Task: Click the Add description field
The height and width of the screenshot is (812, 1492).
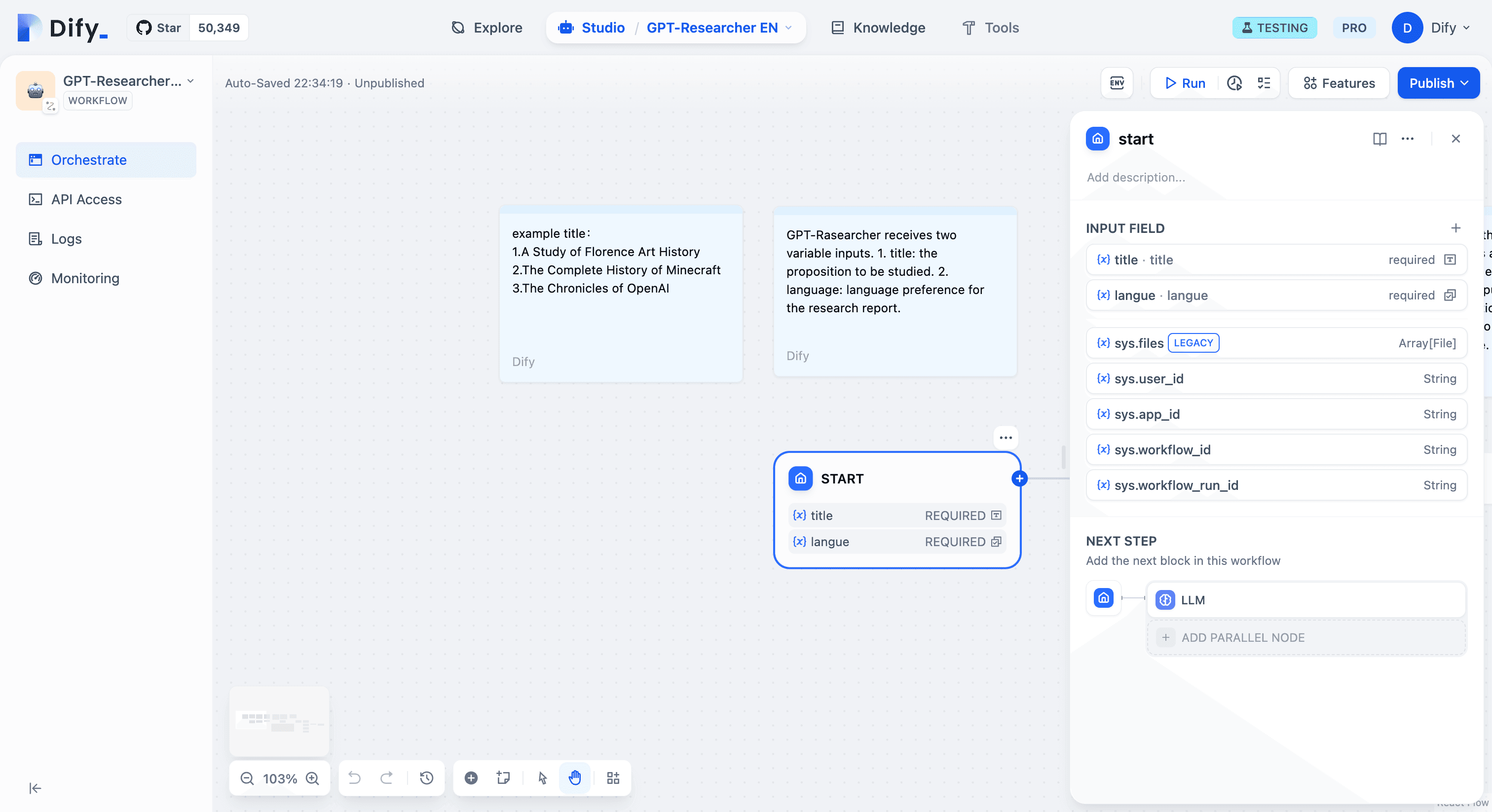Action: [1135, 177]
